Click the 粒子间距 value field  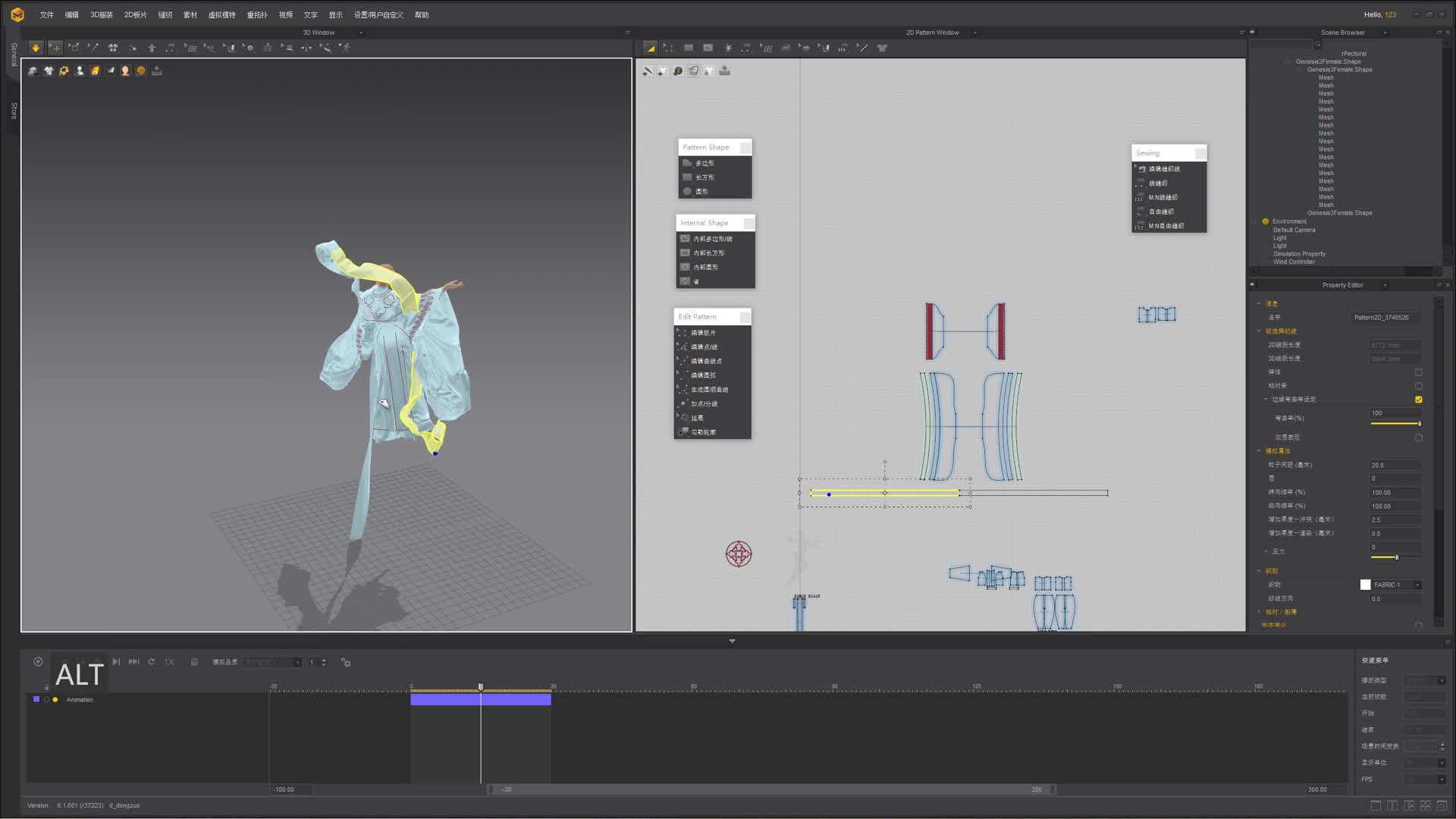[x=1394, y=465]
